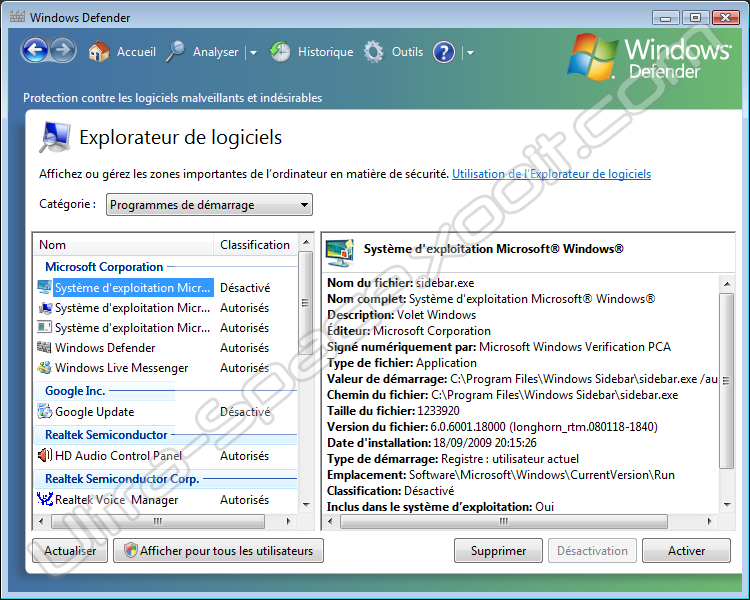The width and height of the screenshot is (750, 600).
Task: Sort the list by the Nom column header
Action: click(x=123, y=244)
